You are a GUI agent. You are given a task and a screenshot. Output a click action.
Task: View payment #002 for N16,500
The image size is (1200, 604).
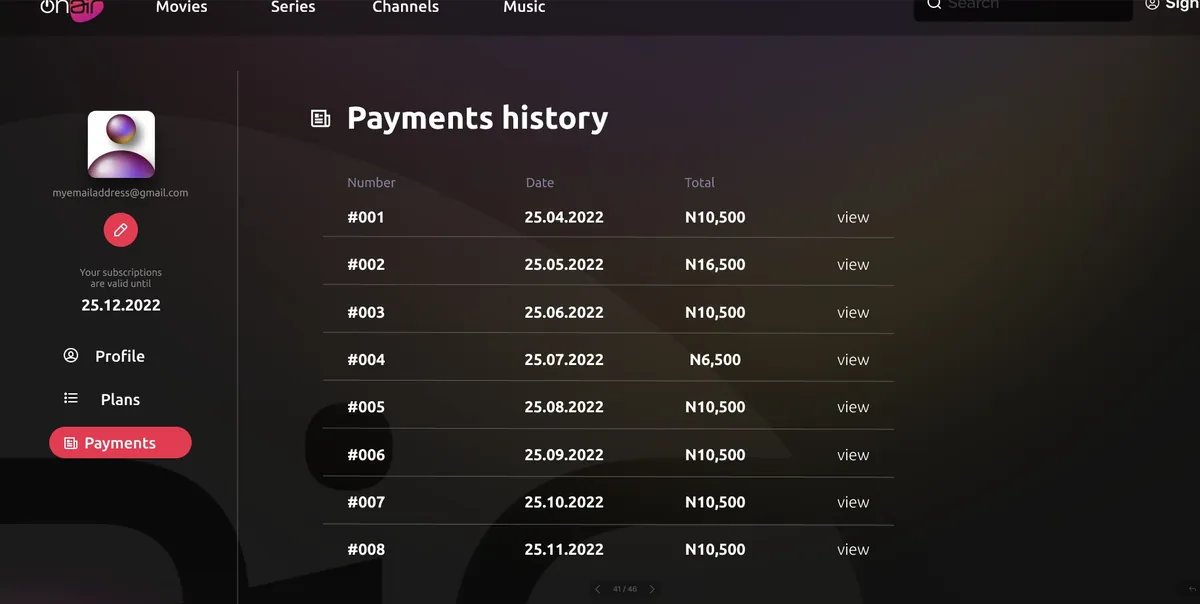pyautogui.click(x=852, y=265)
